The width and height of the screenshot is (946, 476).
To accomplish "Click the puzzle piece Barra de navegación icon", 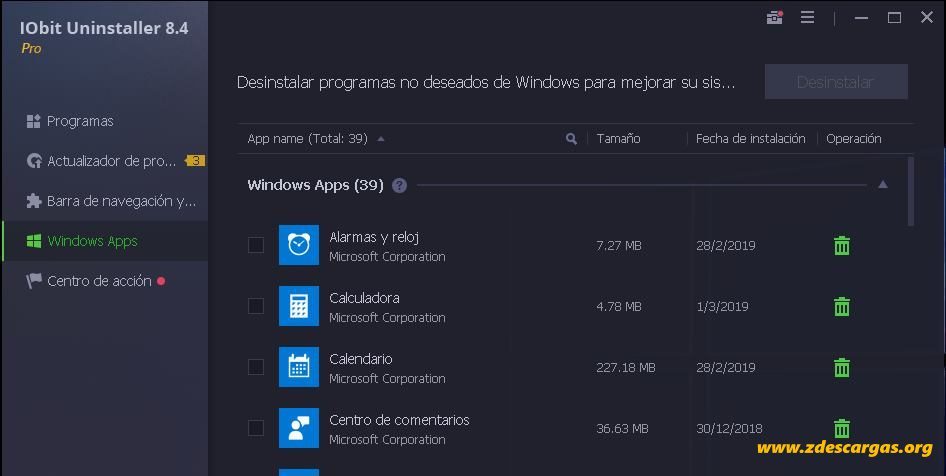I will pos(34,201).
